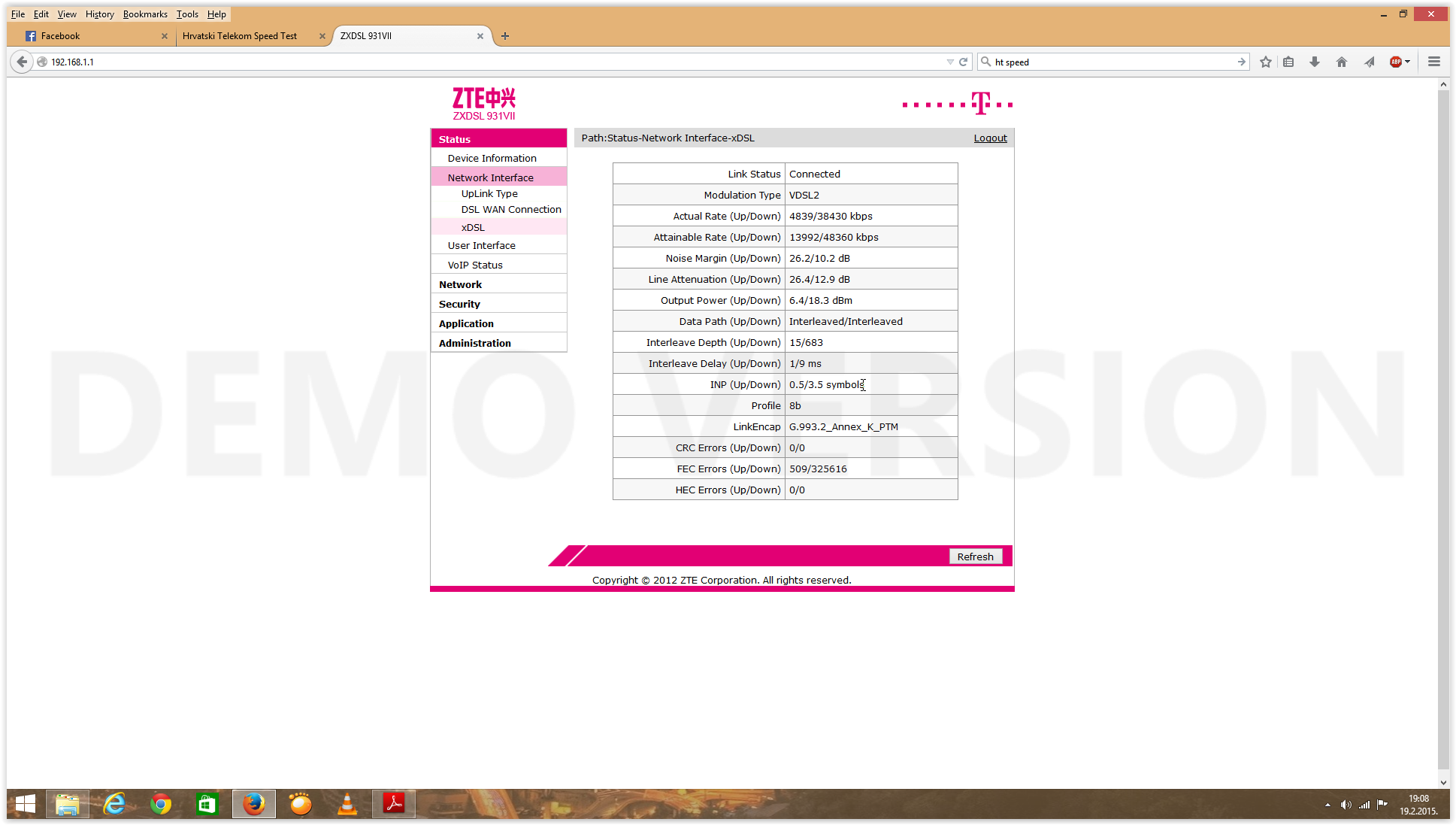Click the ht speed search field

[x=1112, y=62]
